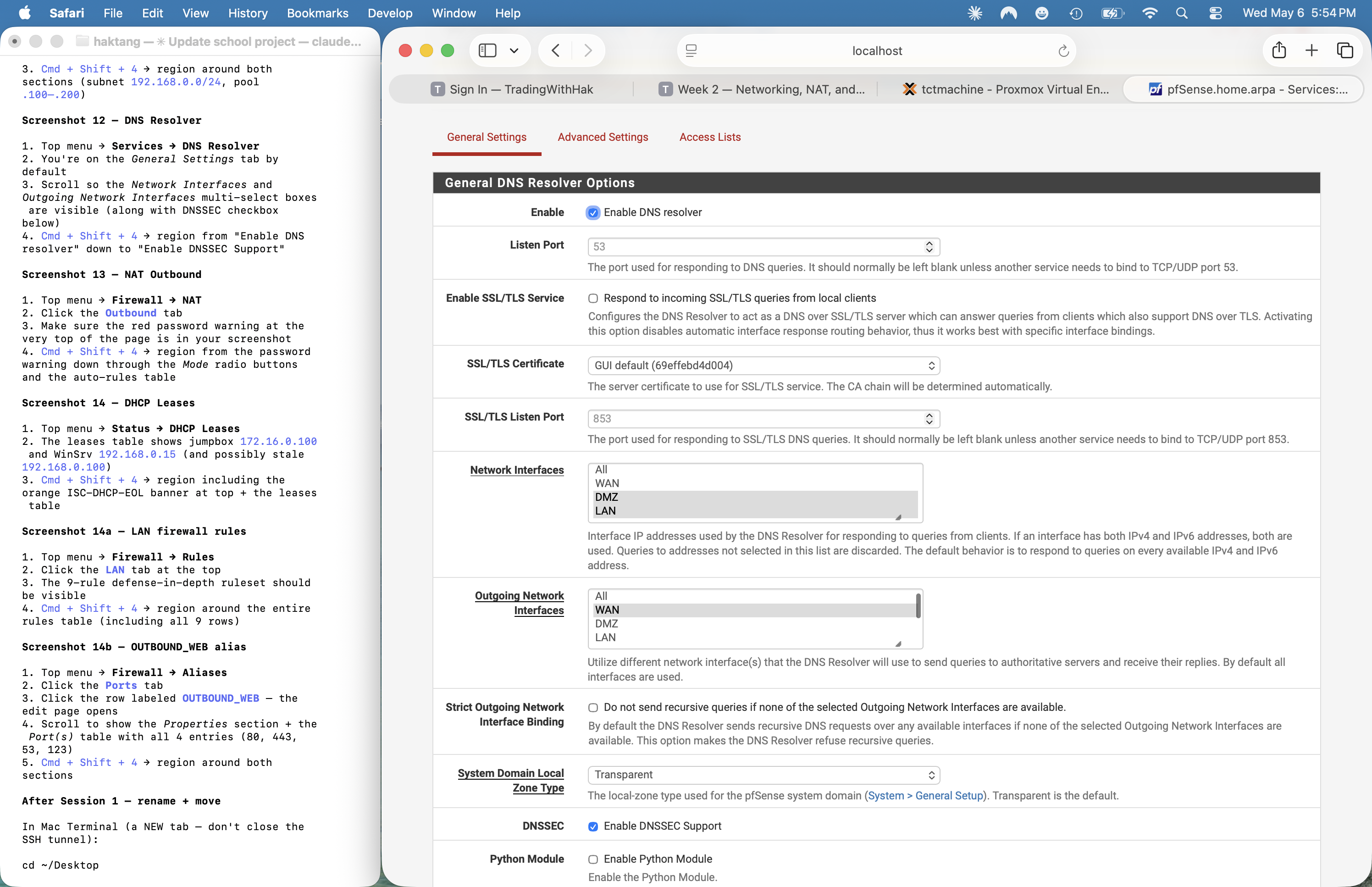Check battery status in menu bar

pos(1112,13)
